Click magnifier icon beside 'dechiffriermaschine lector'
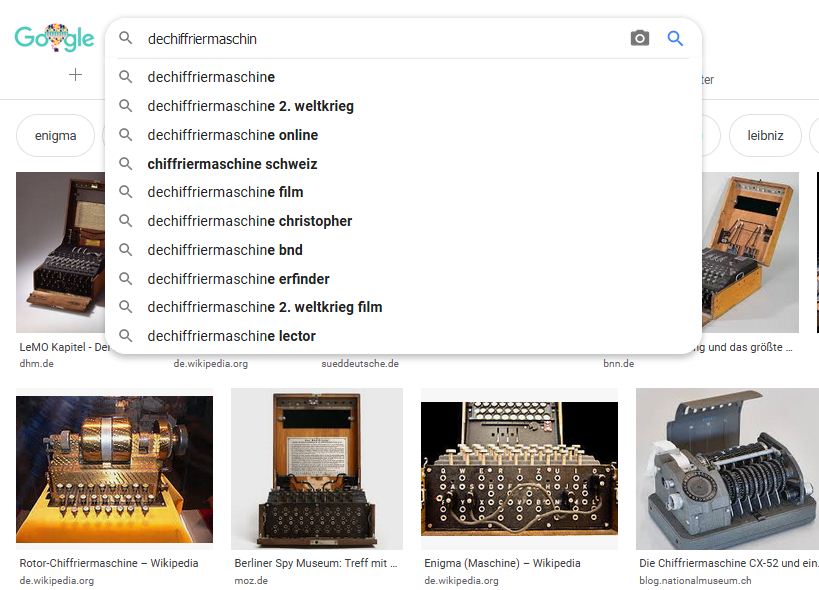The image size is (819, 590). click(125, 335)
